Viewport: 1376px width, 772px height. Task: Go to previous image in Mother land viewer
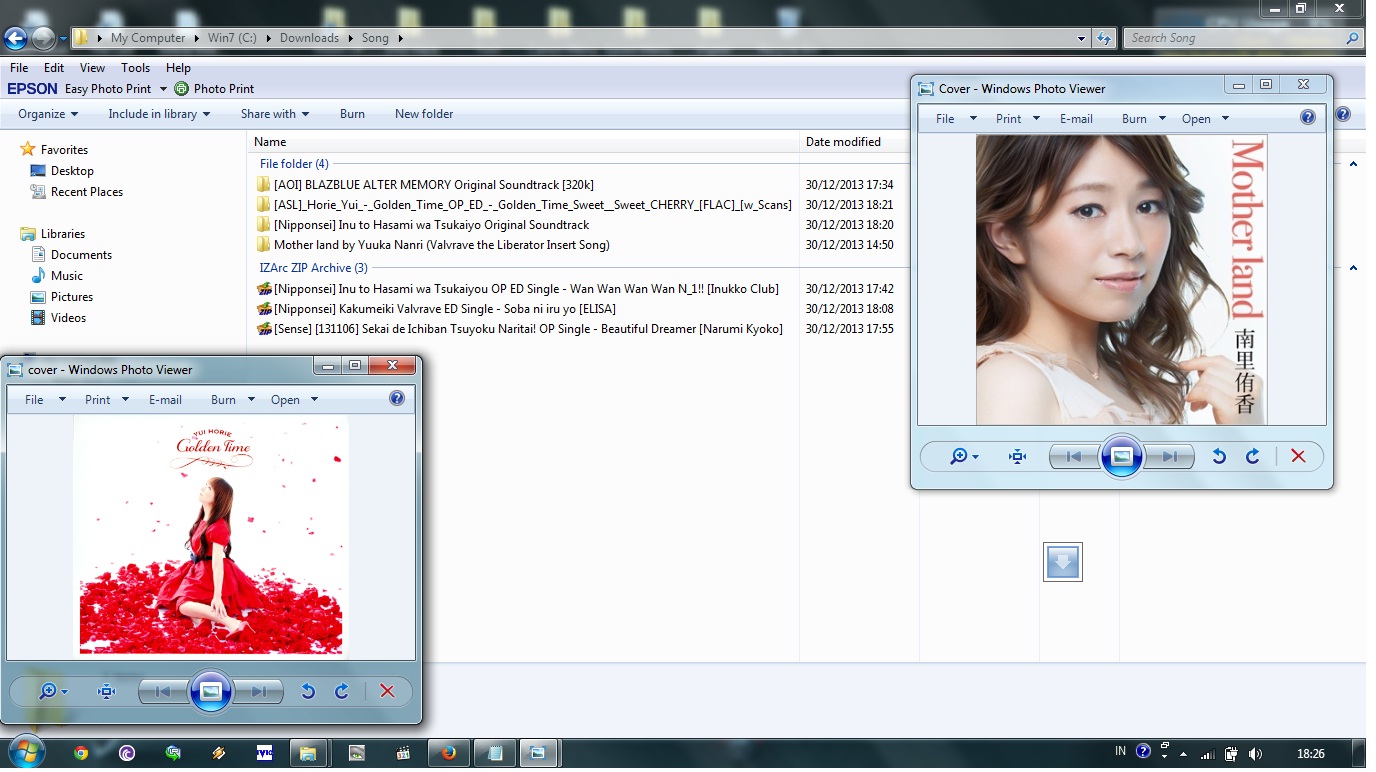pyautogui.click(x=1074, y=457)
